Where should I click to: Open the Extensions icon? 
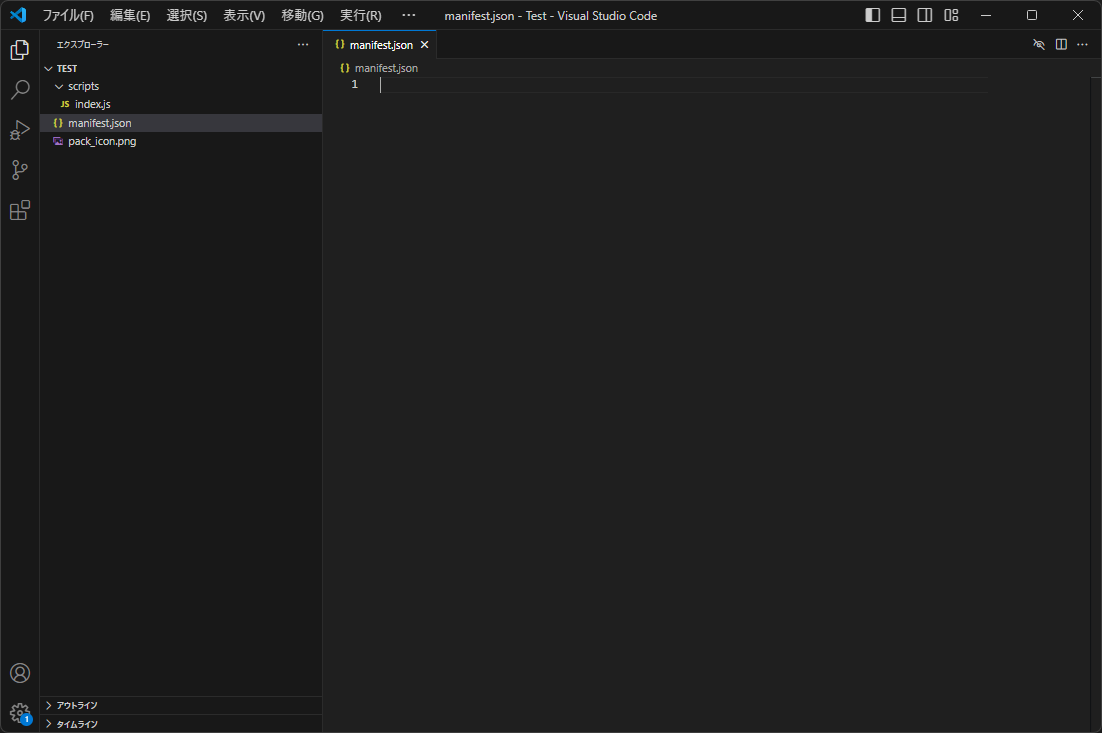(x=19, y=209)
